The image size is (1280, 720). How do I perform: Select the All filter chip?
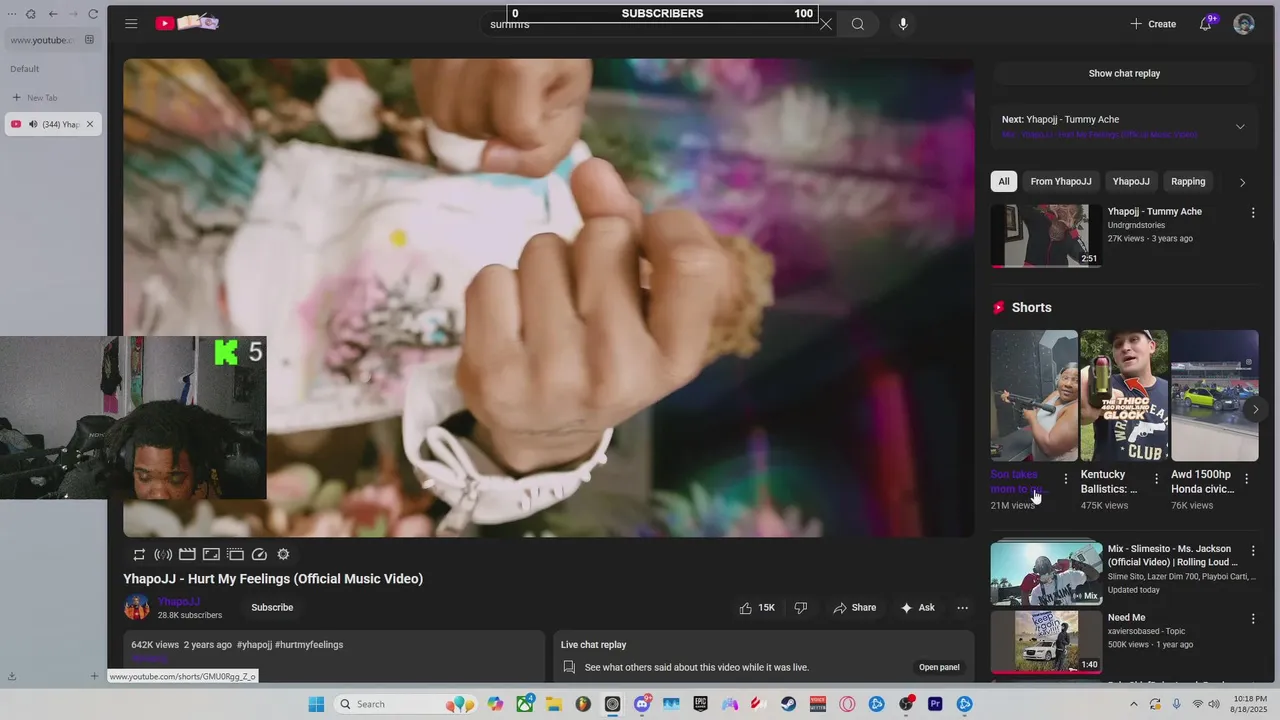[x=1004, y=181]
